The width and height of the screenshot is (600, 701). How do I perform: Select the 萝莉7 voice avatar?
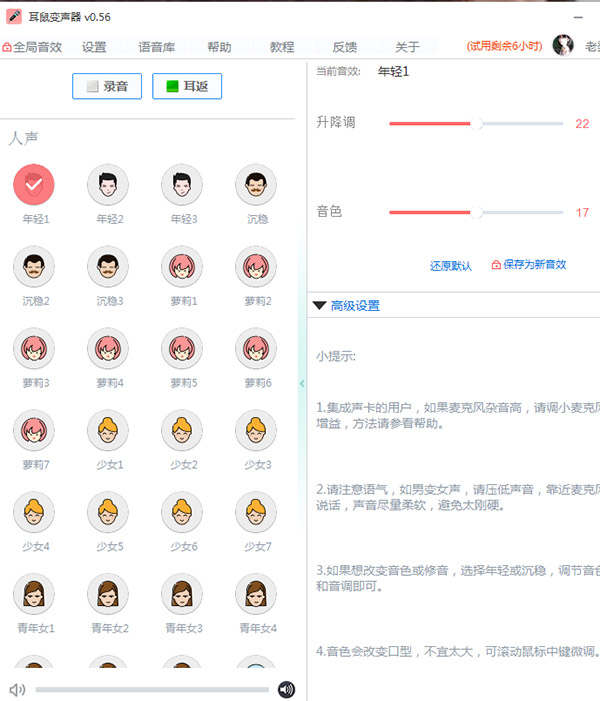(34, 430)
